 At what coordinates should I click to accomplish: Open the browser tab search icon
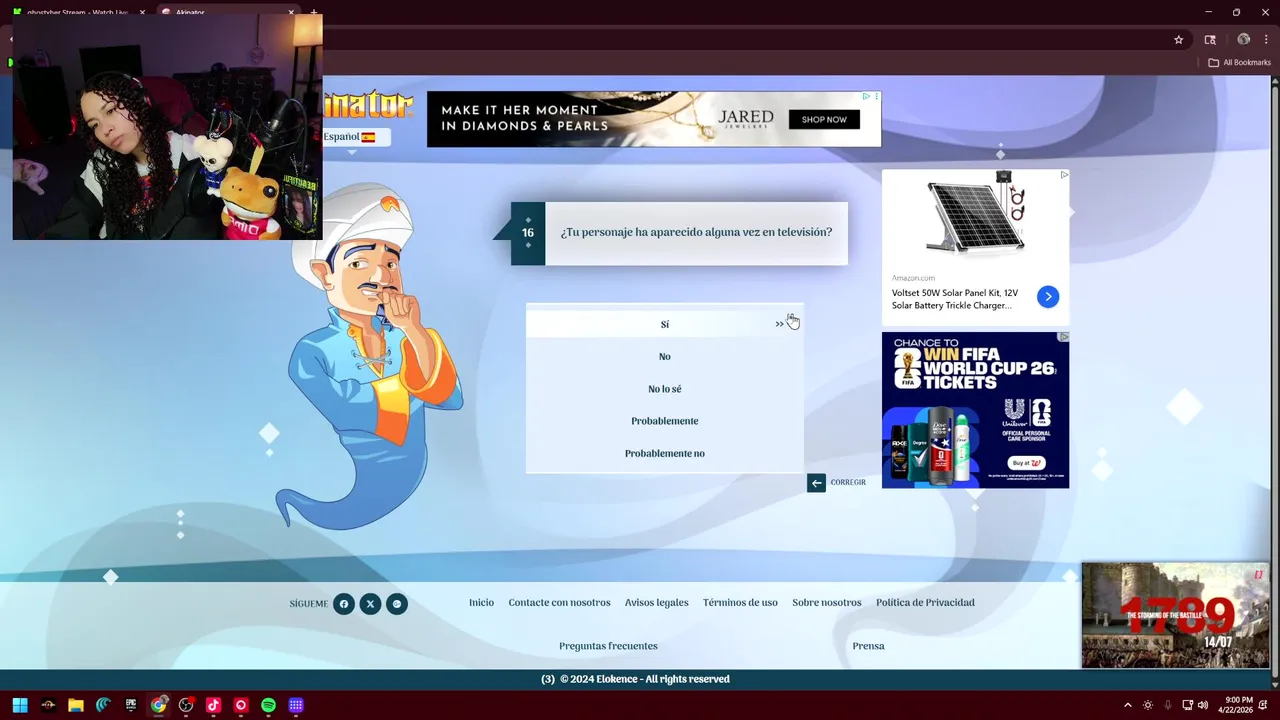coord(1210,40)
